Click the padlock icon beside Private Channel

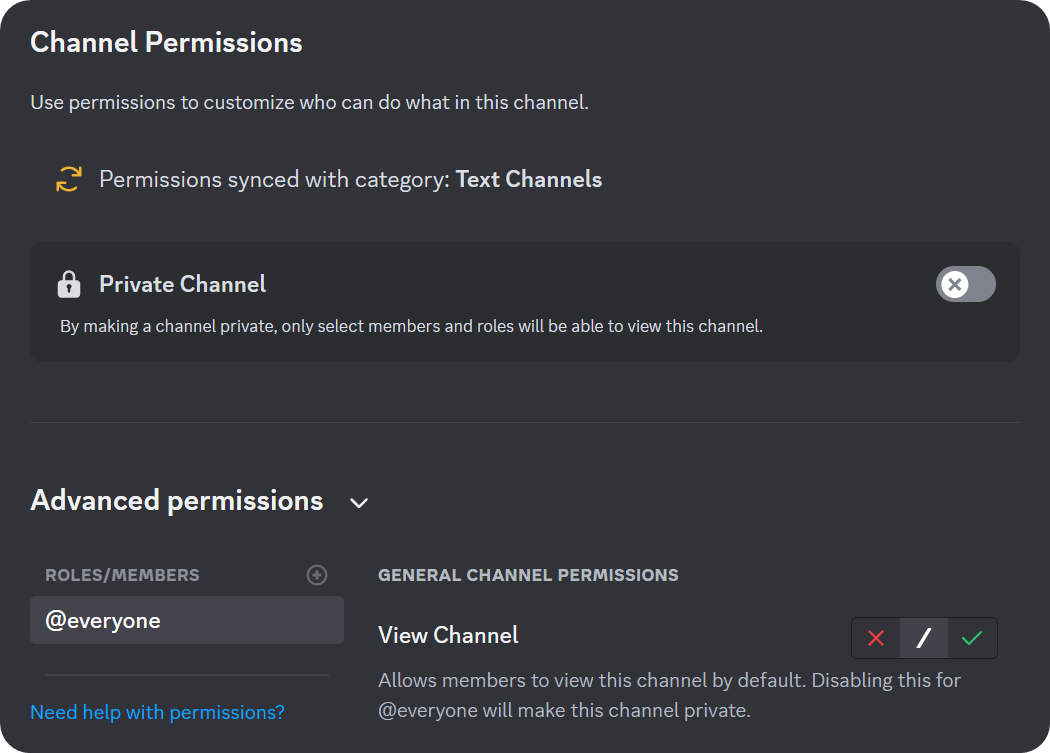tap(68, 283)
